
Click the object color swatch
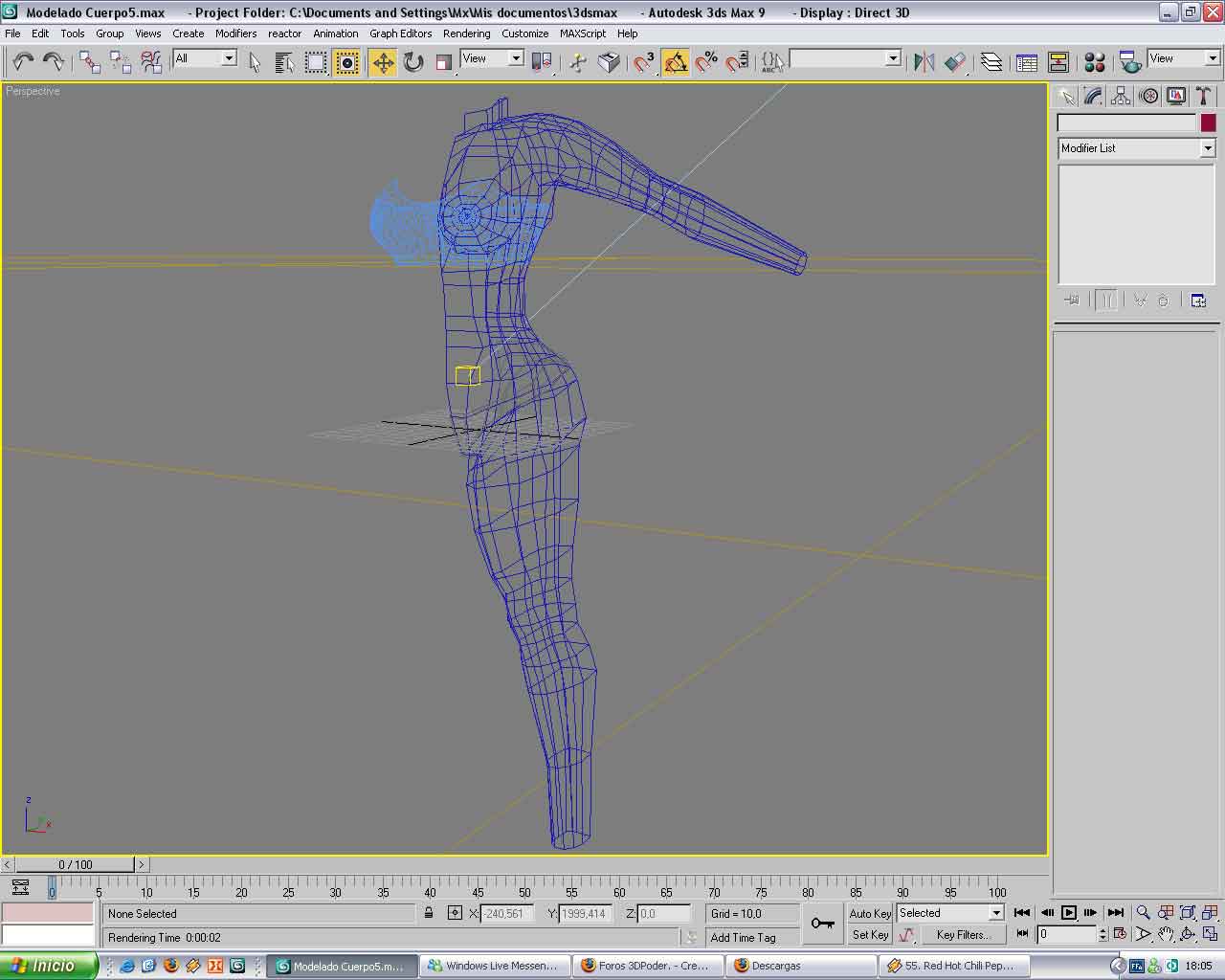pyautogui.click(x=1208, y=123)
